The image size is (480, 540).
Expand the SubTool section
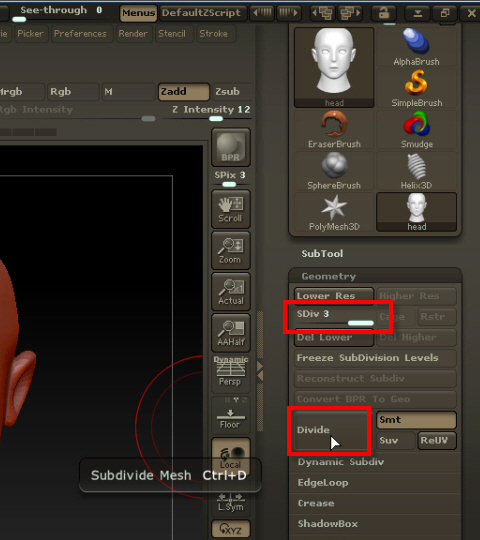322,254
